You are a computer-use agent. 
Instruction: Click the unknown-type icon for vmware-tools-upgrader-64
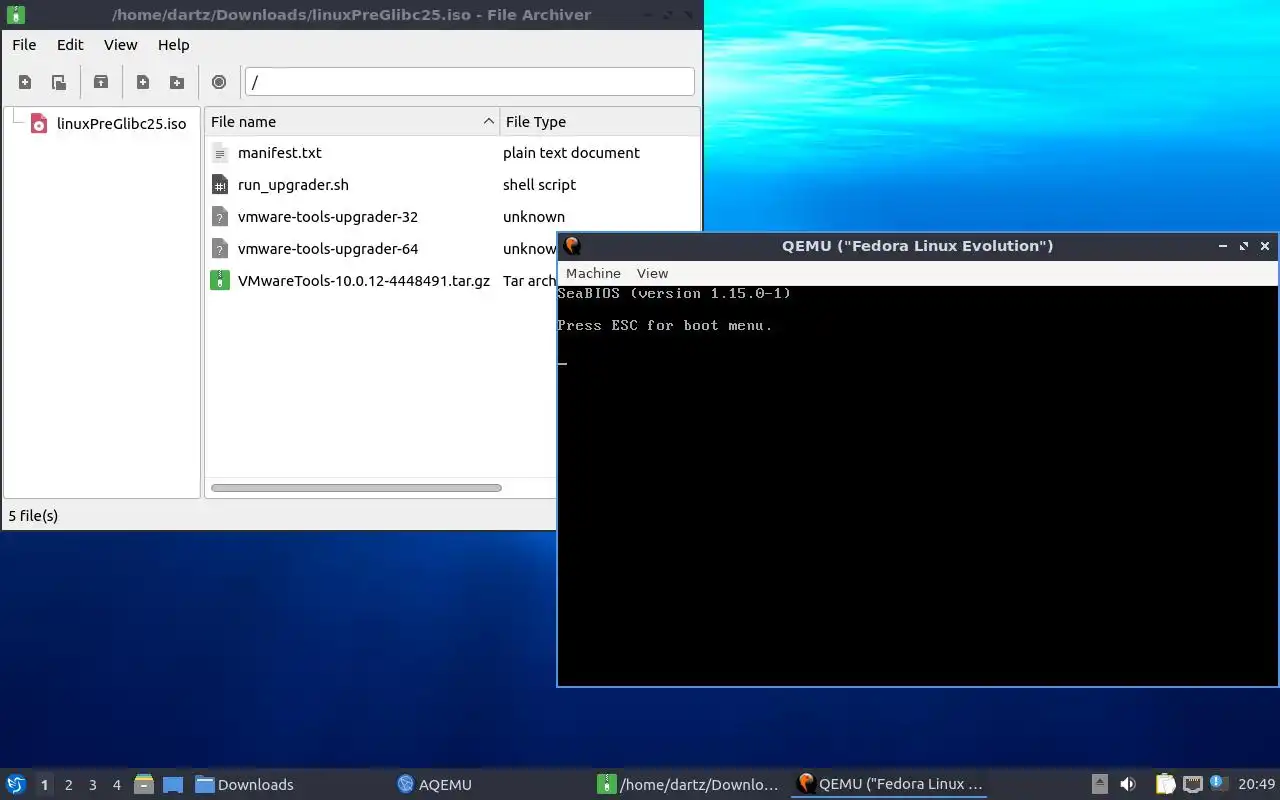tap(220, 249)
